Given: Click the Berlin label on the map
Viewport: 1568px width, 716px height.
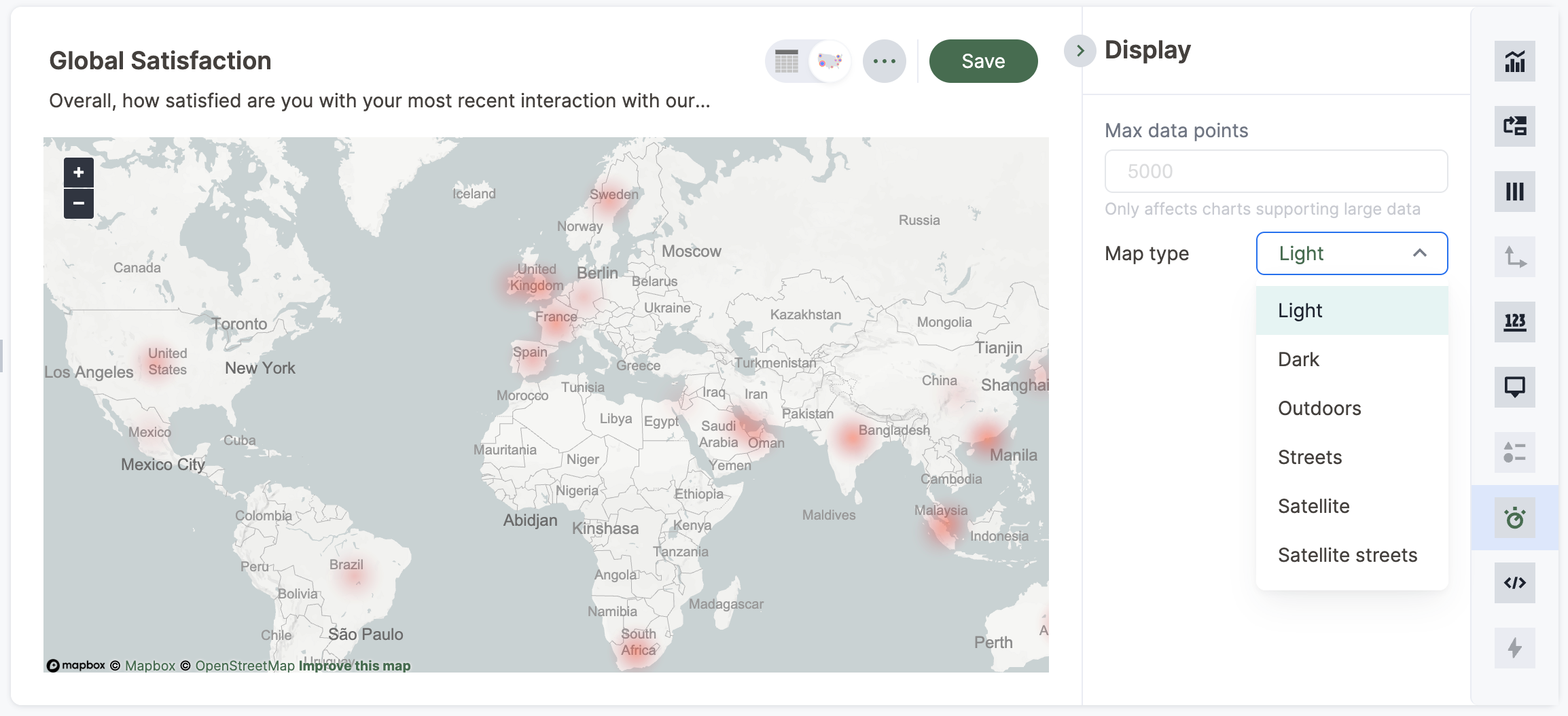Looking at the screenshot, I should pos(598,273).
